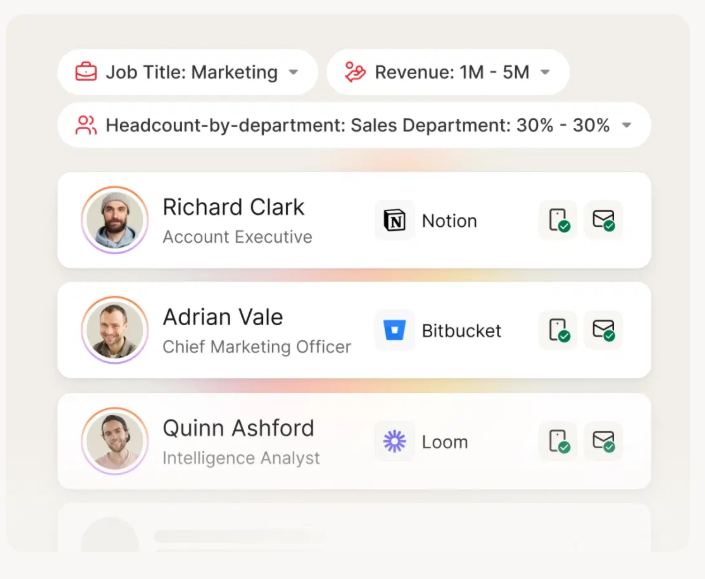Click Quinn Ashford's avatar picture
705x579 pixels.
coord(115,441)
